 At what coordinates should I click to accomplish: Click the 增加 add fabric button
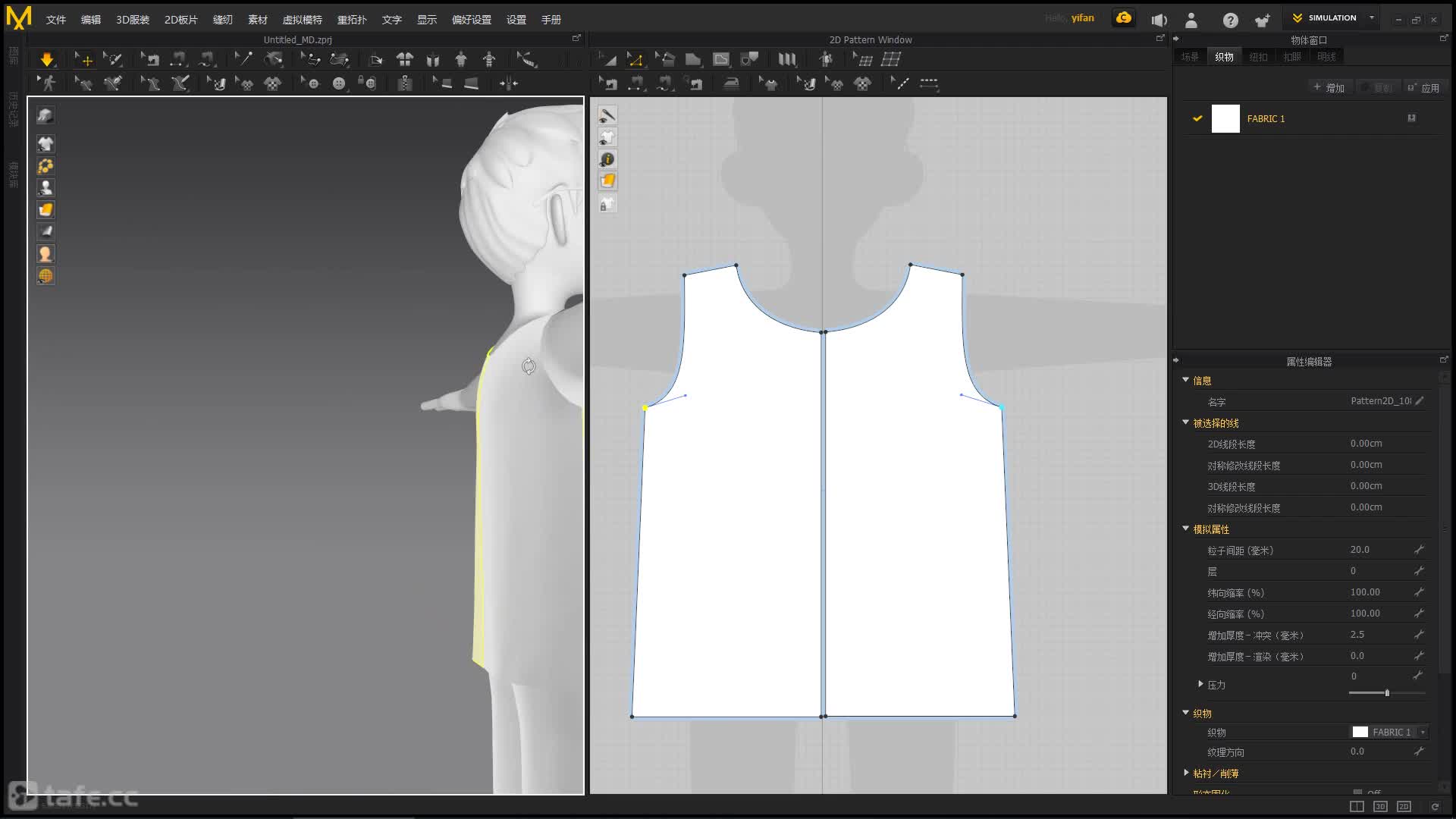pyautogui.click(x=1329, y=88)
